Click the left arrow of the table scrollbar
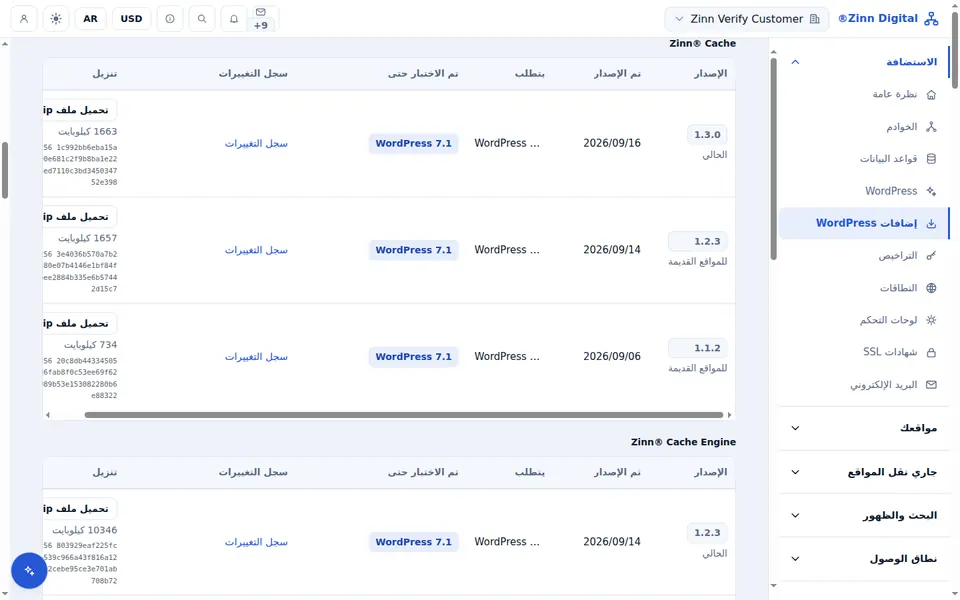 point(48,415)
